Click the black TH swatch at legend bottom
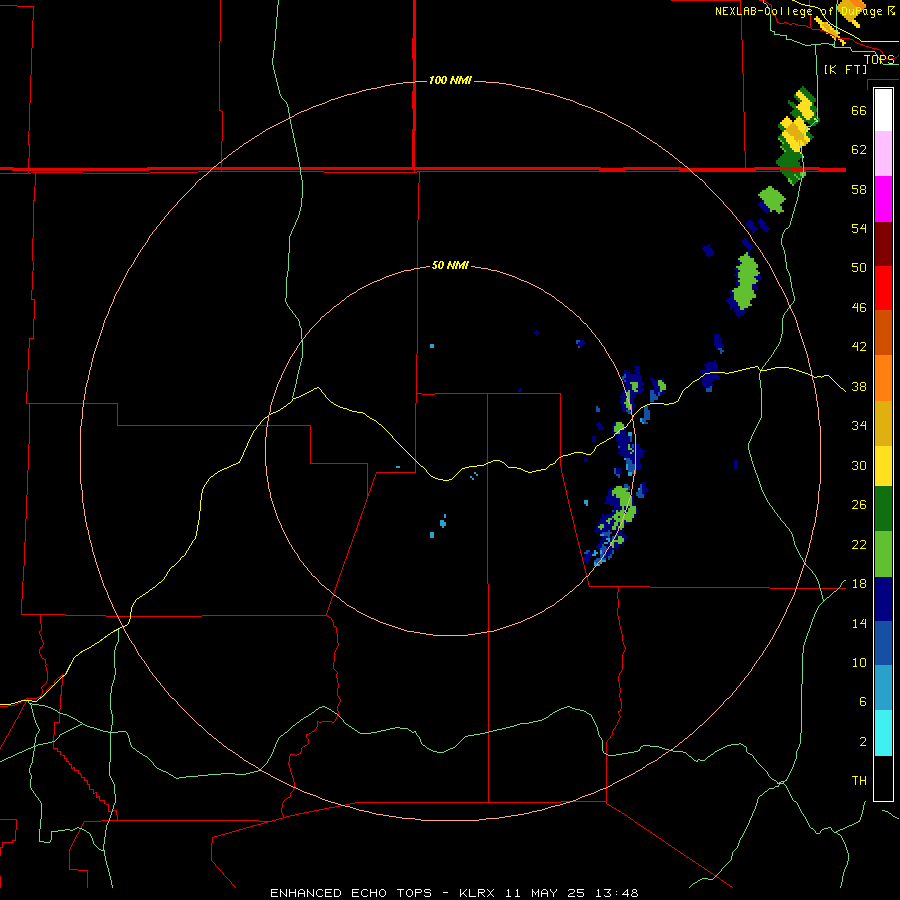900x900 pixels. pyautogui.click(x=883, y=778)
